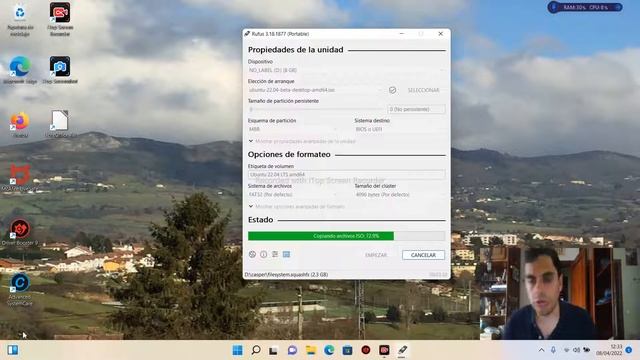Open taskbar Search

point(256,350)
